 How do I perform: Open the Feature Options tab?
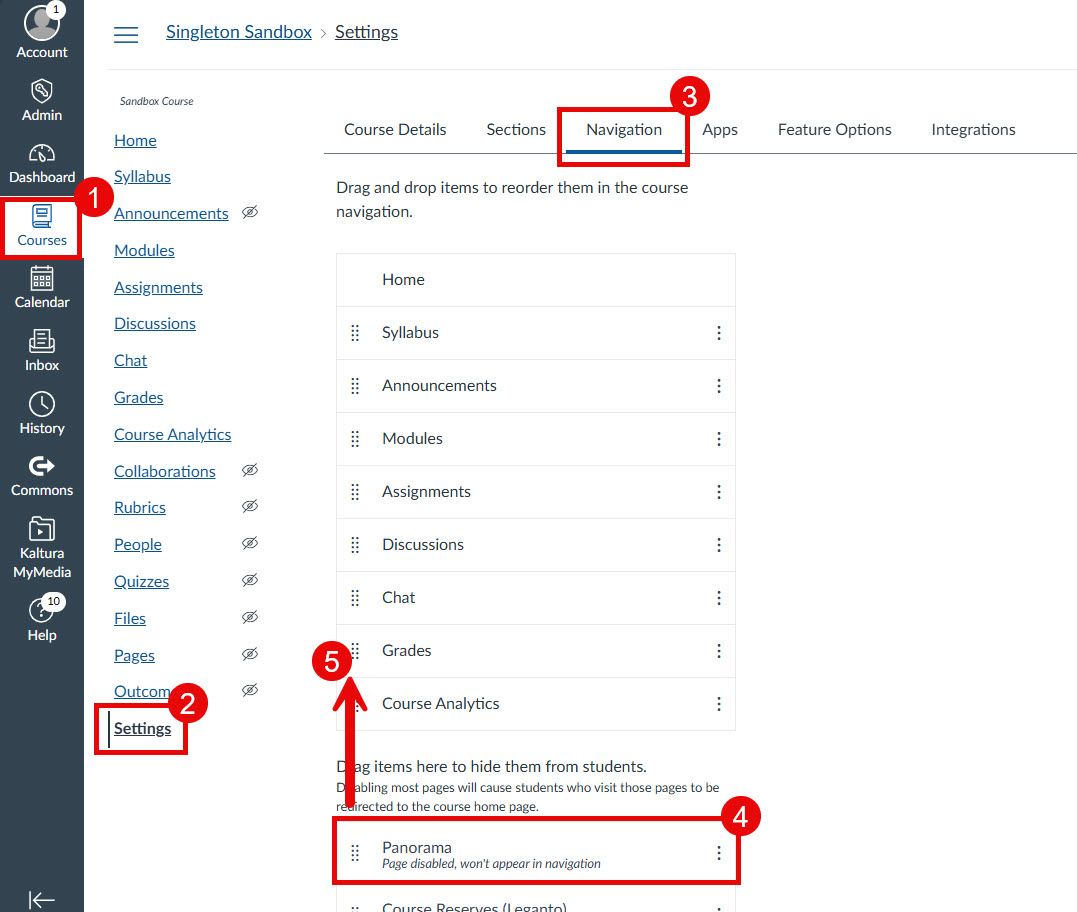(834, 129)
